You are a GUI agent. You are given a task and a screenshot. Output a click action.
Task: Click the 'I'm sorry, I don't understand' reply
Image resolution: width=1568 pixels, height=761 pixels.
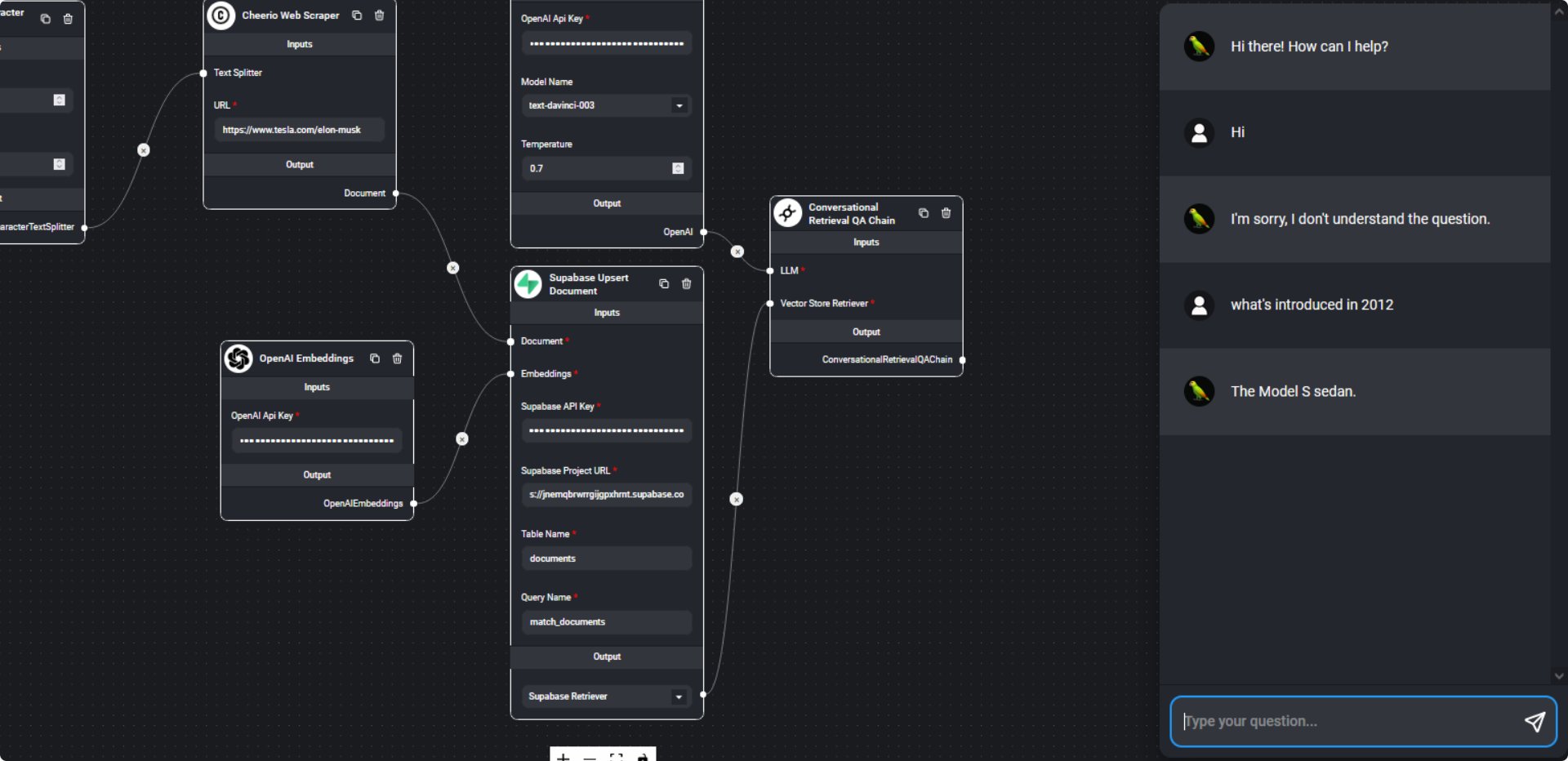point(1360,219)
